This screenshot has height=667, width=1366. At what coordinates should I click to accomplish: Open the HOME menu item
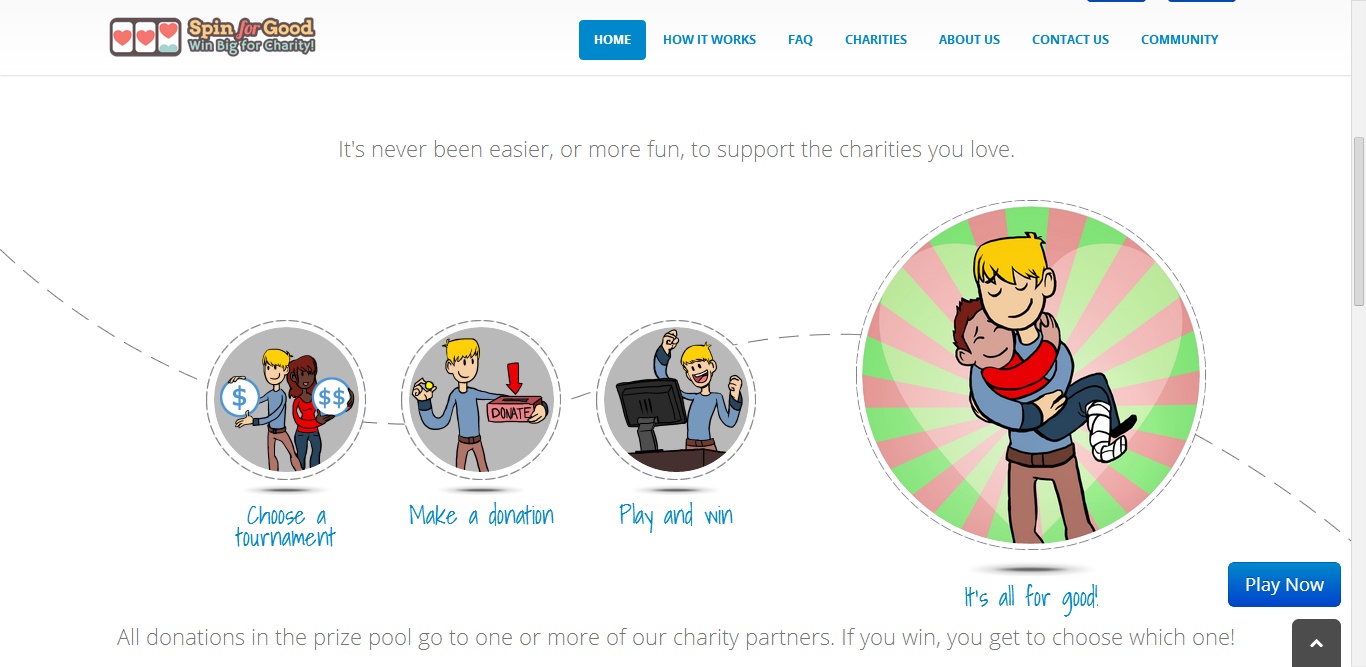click(612, 40)
